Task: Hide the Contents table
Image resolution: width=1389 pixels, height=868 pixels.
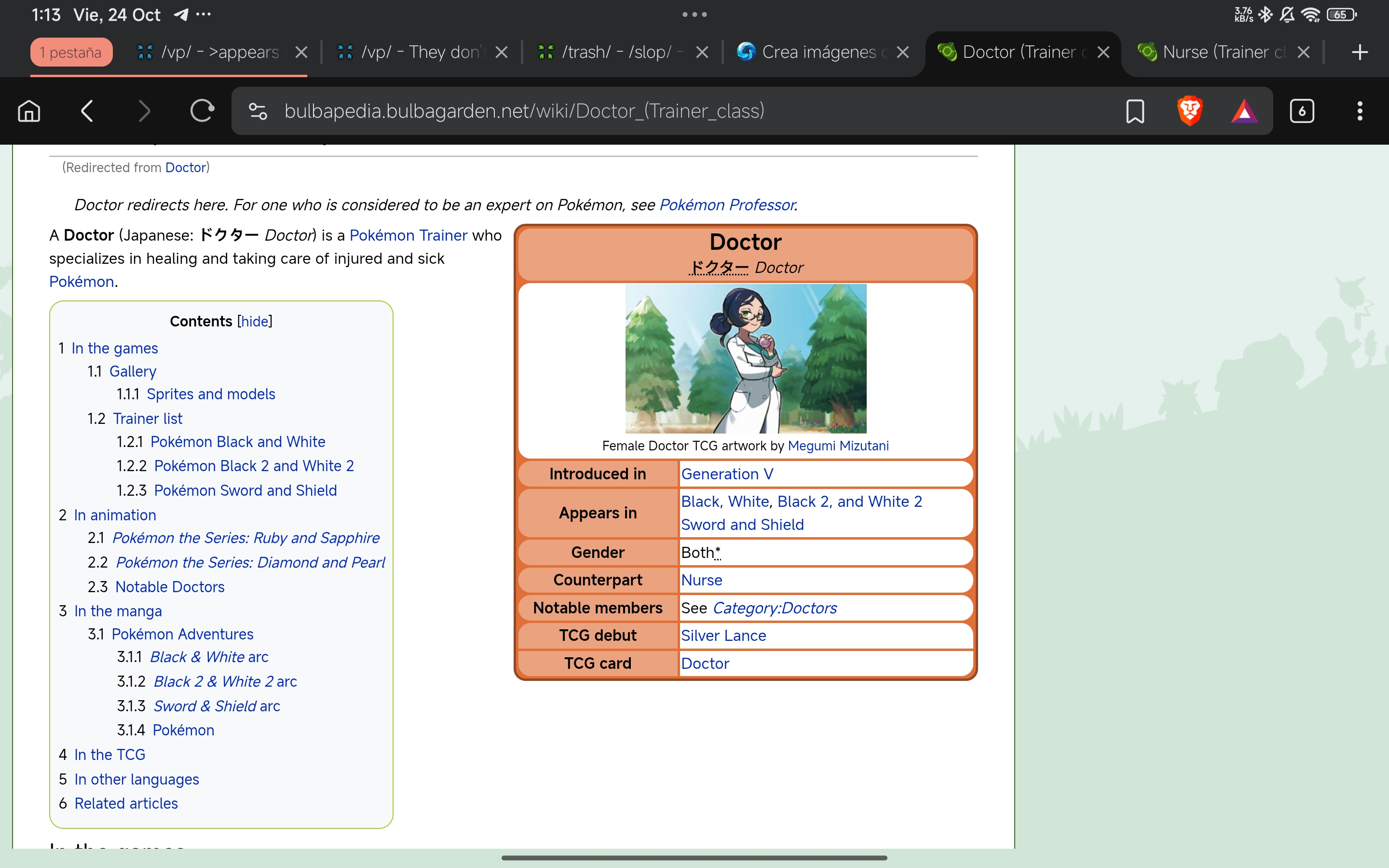Action: 255,321
